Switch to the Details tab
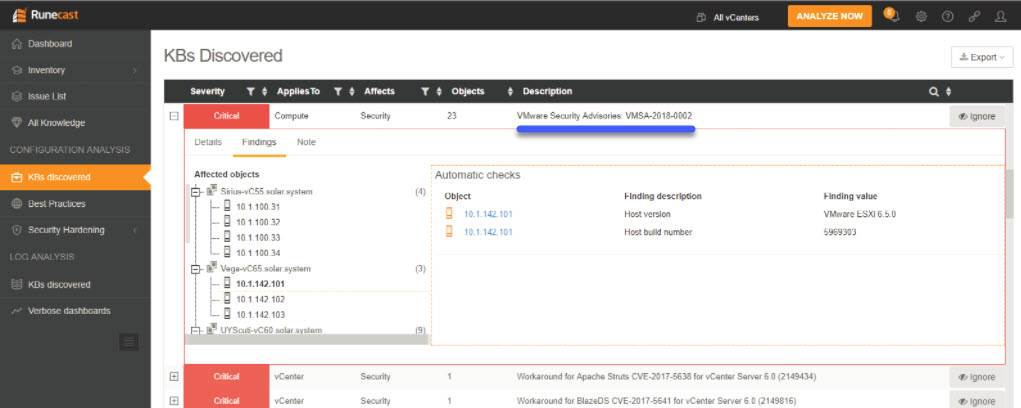This screenshot has height=408, width=1021. [208, 142]
